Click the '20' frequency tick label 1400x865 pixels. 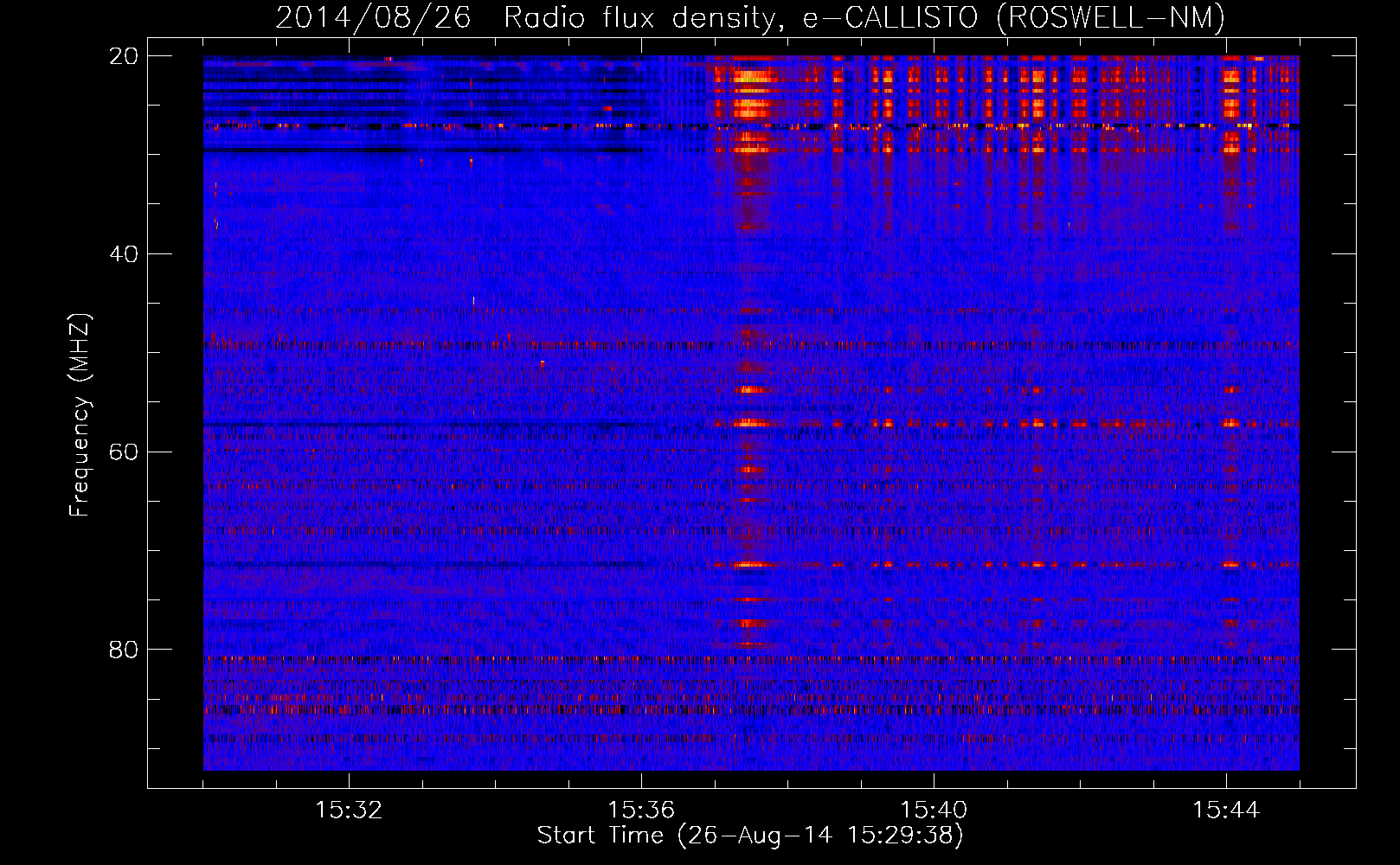pos(123,56)
